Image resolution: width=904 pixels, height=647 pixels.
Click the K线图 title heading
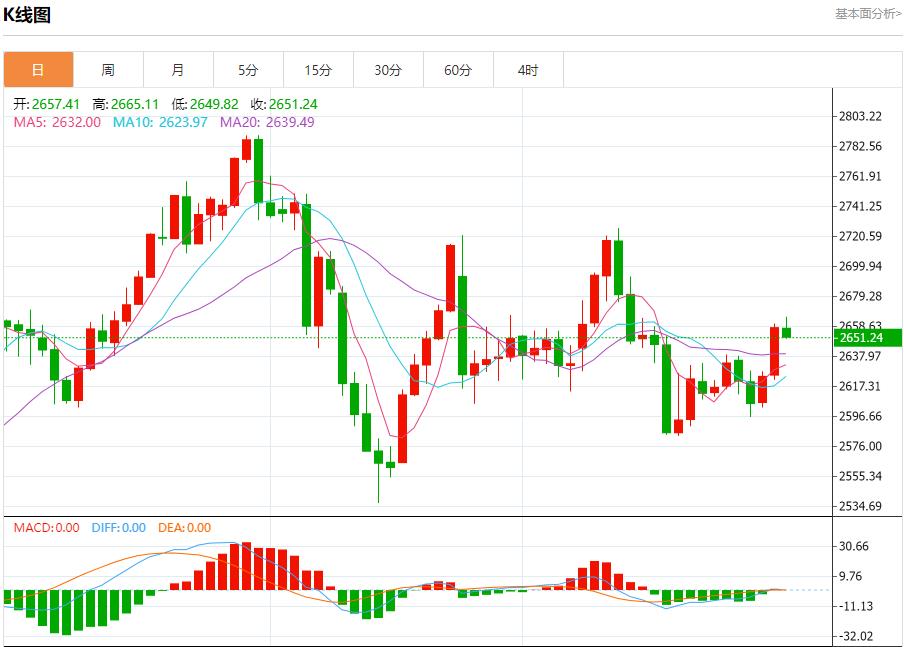[27, 14]
